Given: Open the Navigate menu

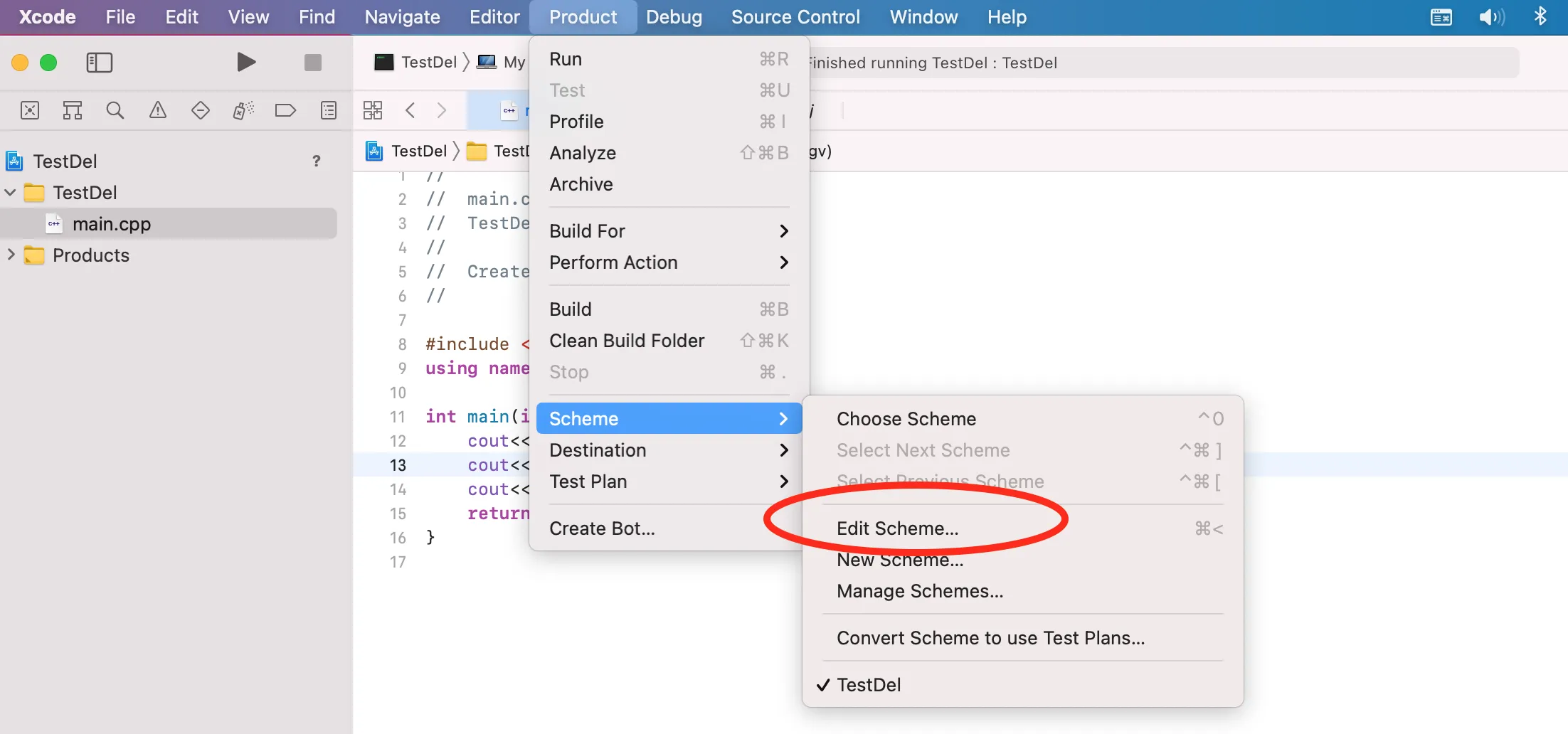Looking at the screenshot, I should click(x=402, y=17).
